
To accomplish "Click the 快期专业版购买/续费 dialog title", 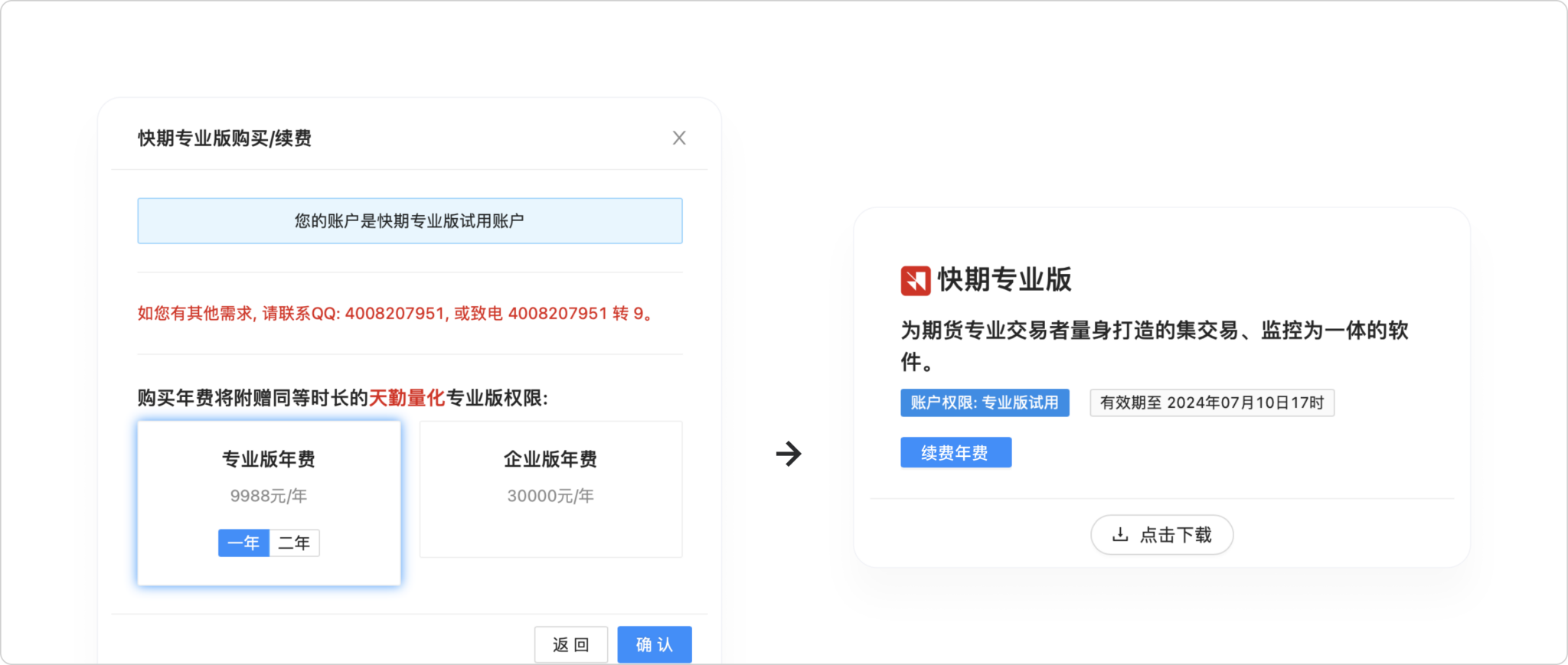I will (224, 138).
